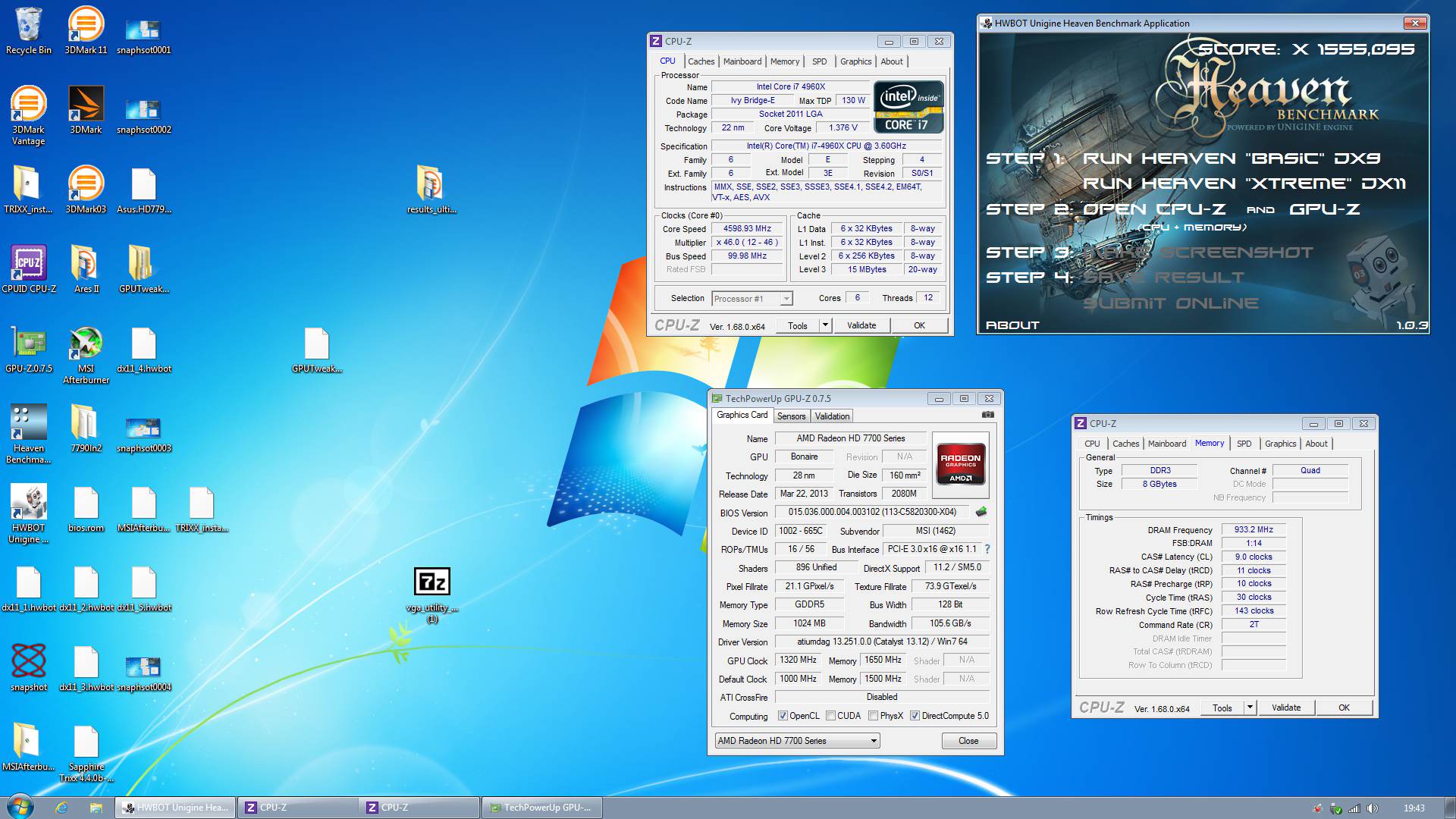Open Validation tab in GPU-Z
Image resolution: width=1456 pixels, height=819 pixels.
click(832, 416)
